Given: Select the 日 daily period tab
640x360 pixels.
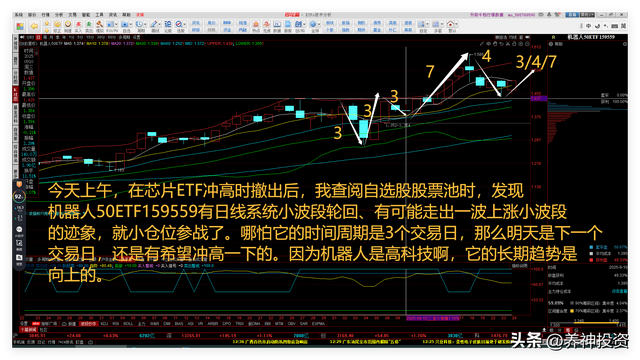Looking at the screenshot, I should (38, 37).
